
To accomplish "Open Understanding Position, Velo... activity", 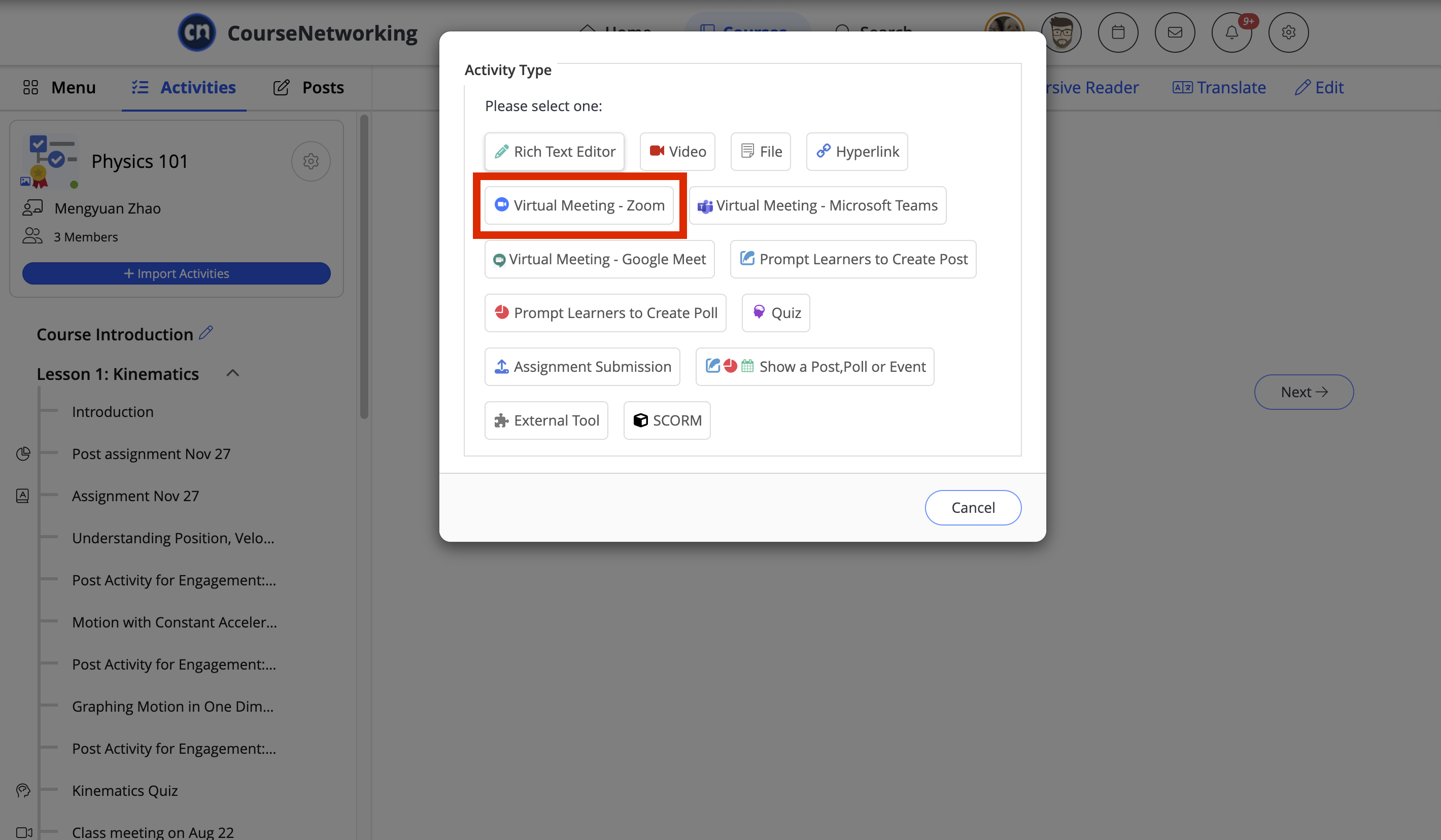I will click(x=173, y=538).
